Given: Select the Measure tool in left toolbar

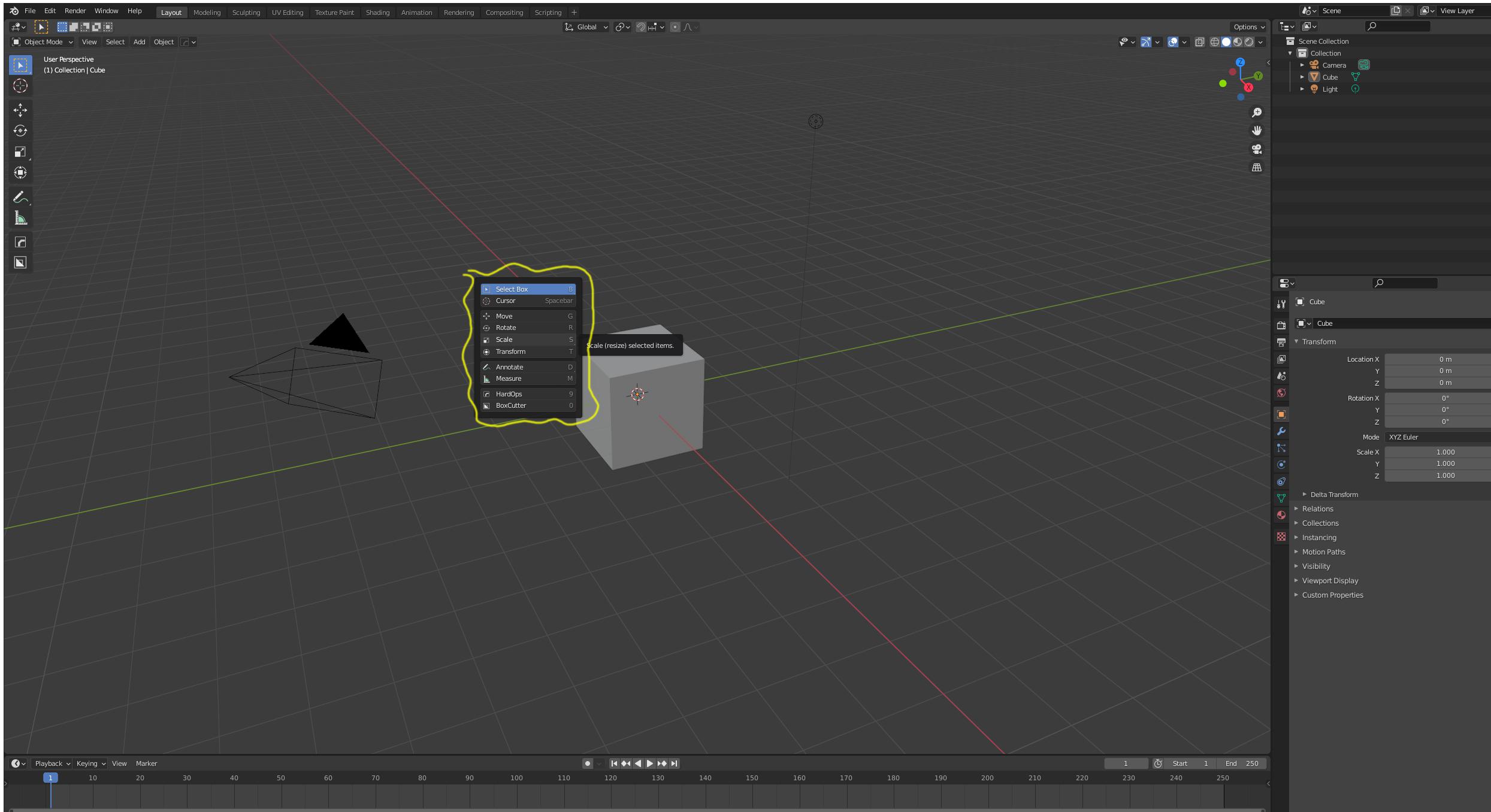Looking at the screenshot, I should point(20,218).
